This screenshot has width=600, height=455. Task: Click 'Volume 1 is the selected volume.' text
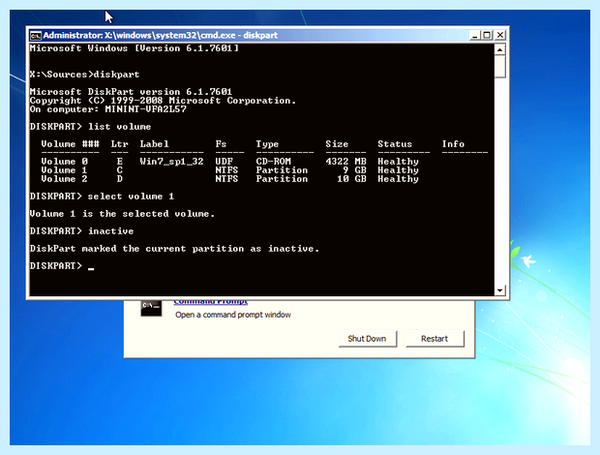coord(122,214)
